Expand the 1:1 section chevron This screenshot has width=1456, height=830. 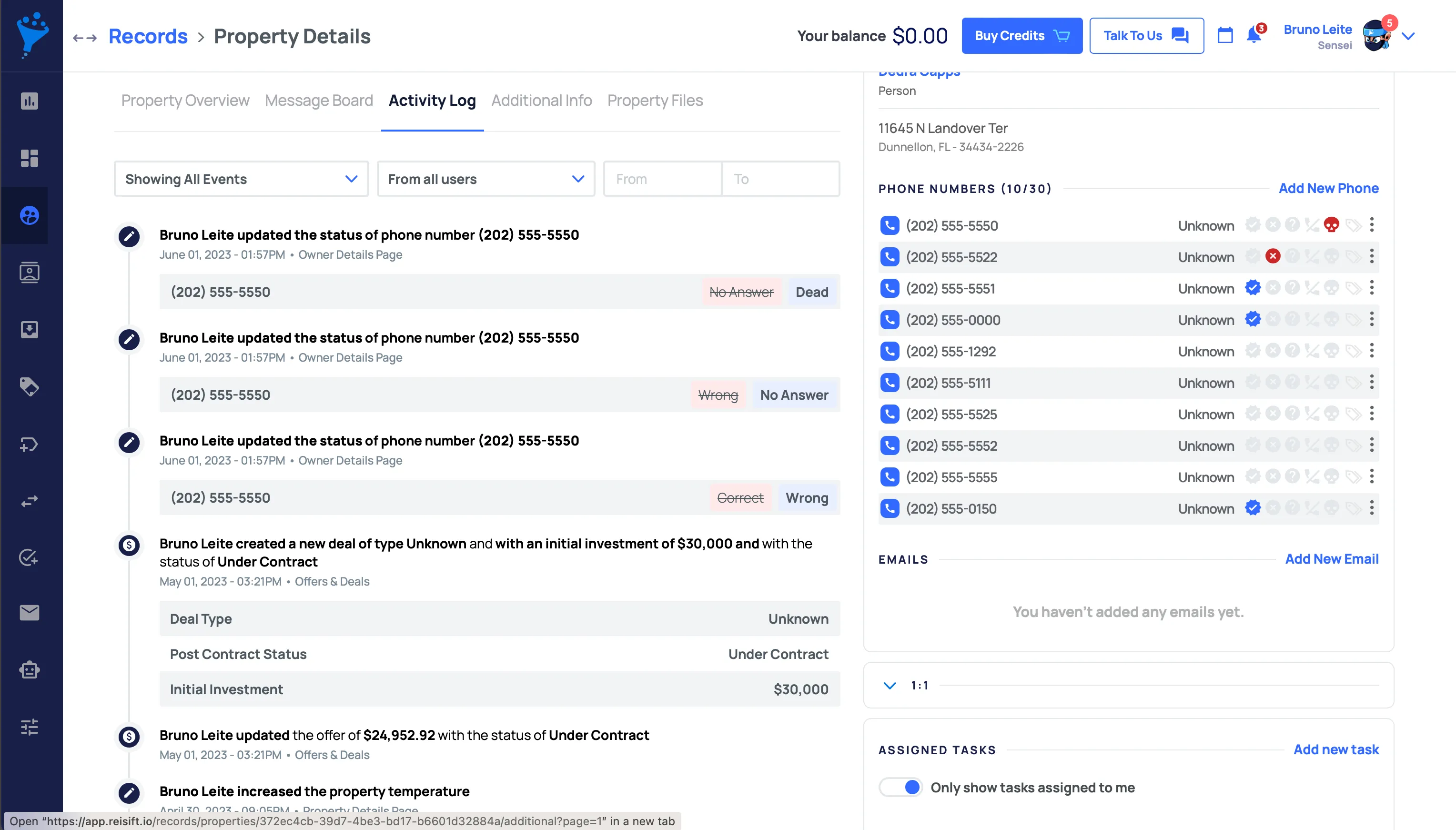click(x=890, y=685)
